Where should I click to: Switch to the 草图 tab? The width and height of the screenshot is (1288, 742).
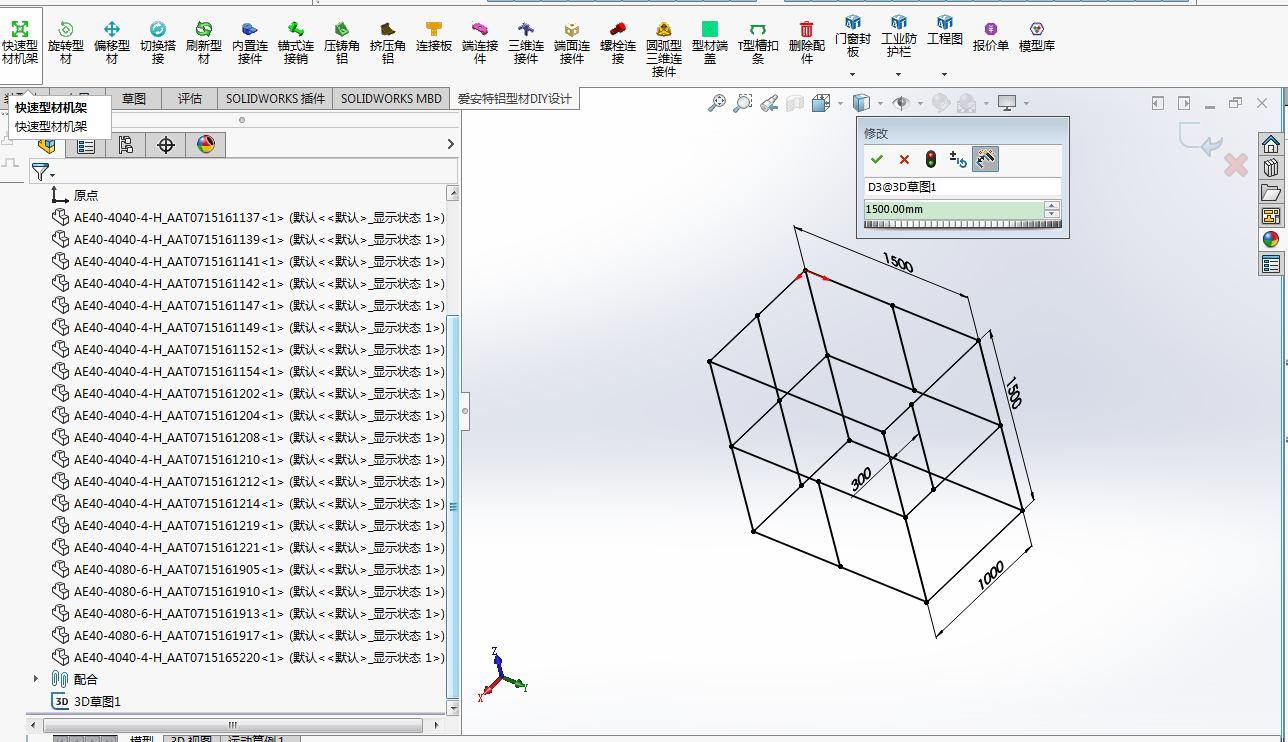[134, 98]
